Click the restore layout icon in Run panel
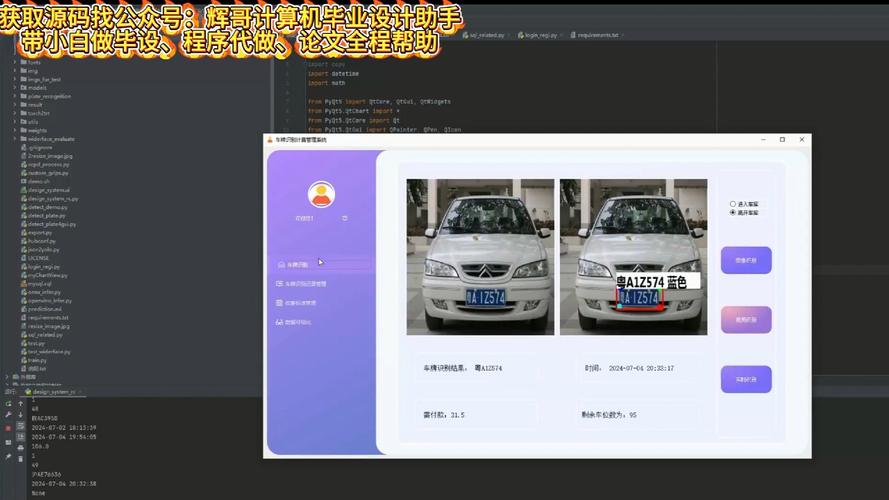Screen dimensions: 889x500 (9, 442)
